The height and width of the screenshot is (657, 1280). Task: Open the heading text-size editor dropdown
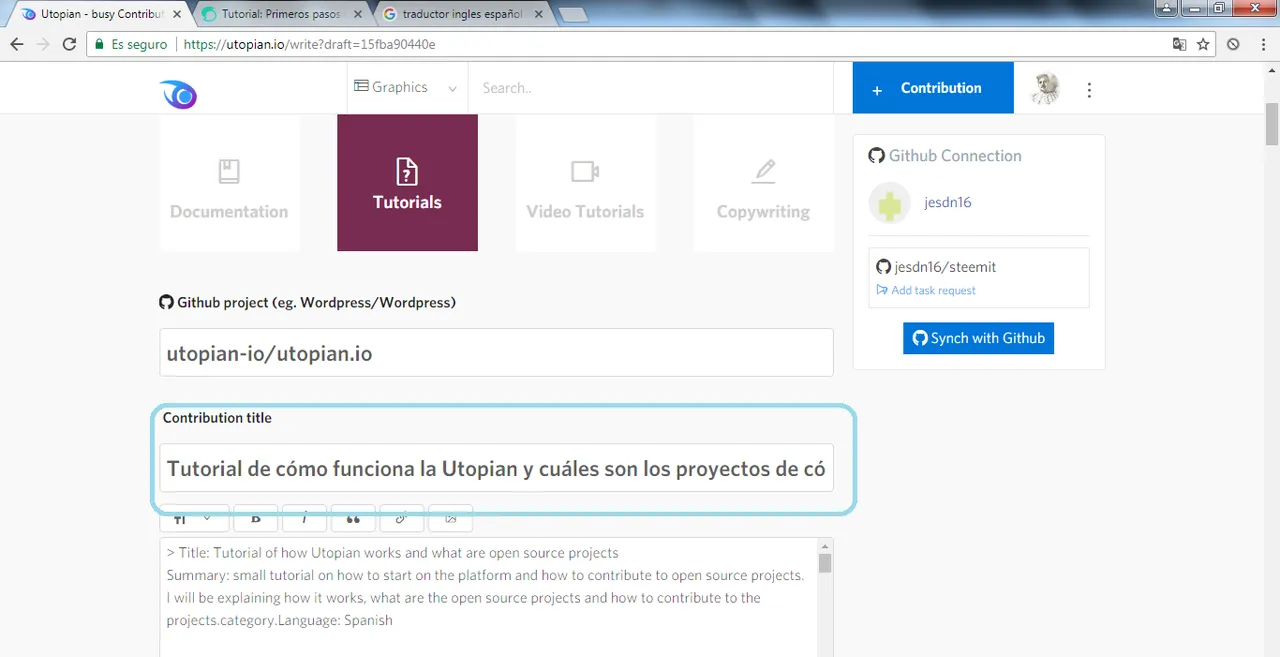[194, 519]
